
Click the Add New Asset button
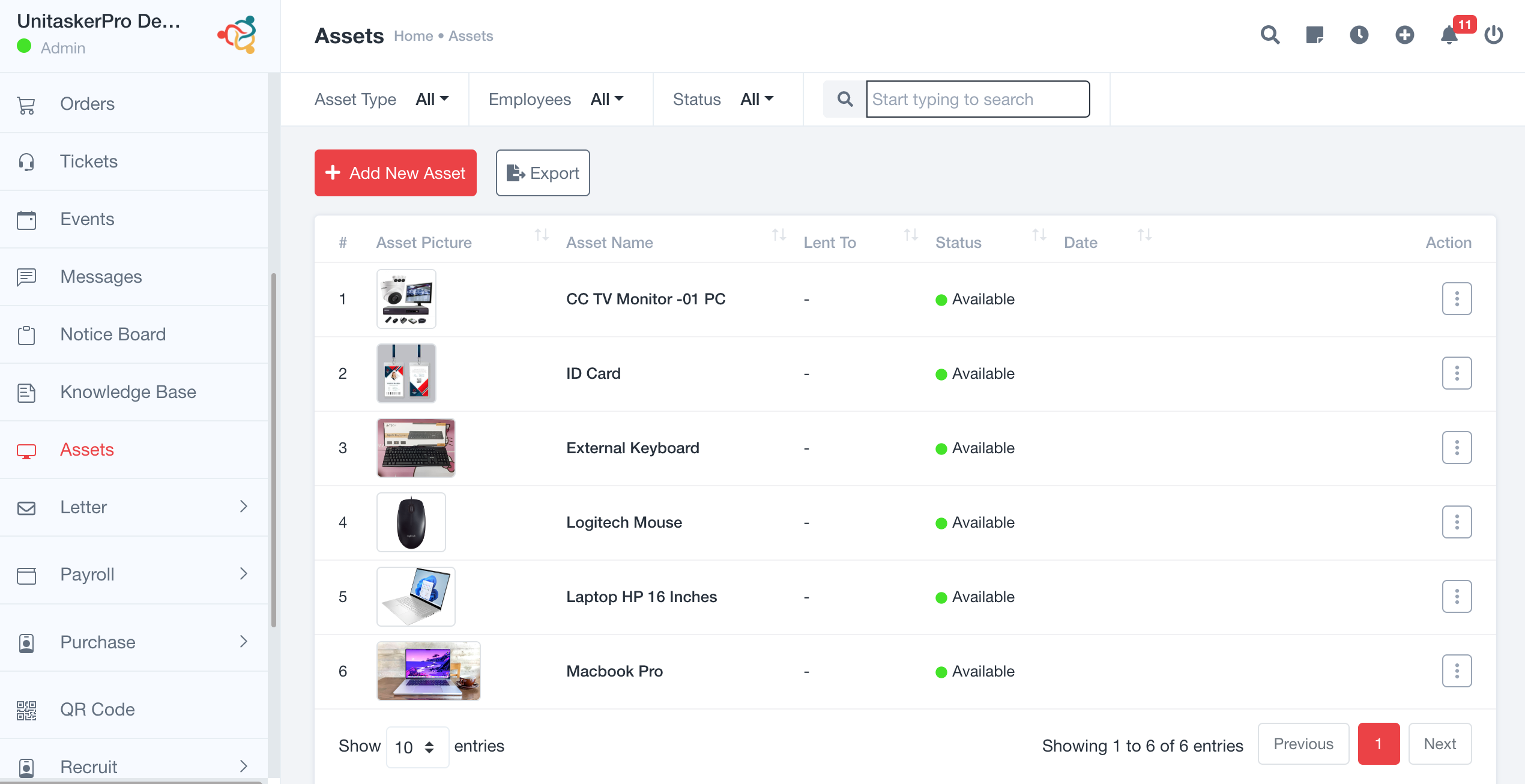(395, 173)
